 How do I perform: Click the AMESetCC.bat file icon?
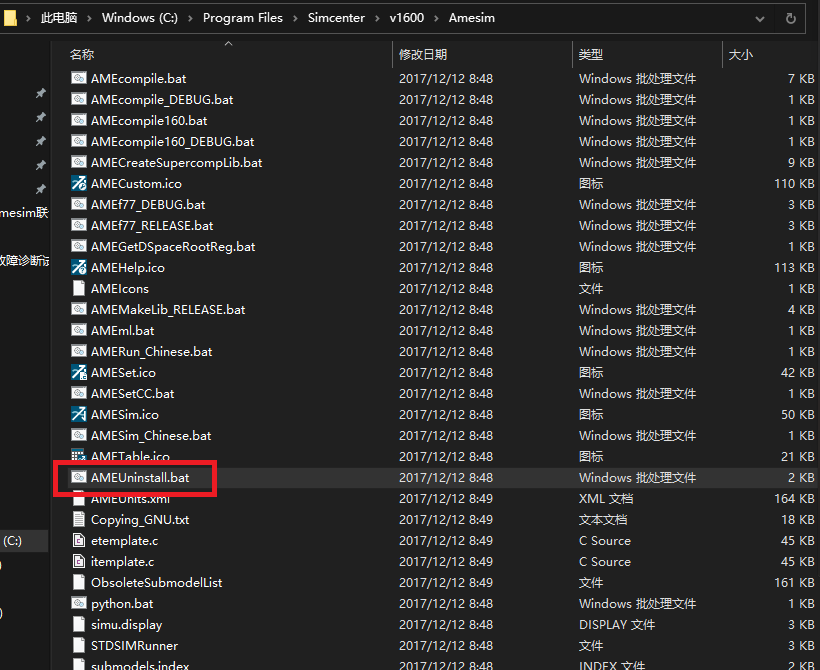[x=78, y=393]
